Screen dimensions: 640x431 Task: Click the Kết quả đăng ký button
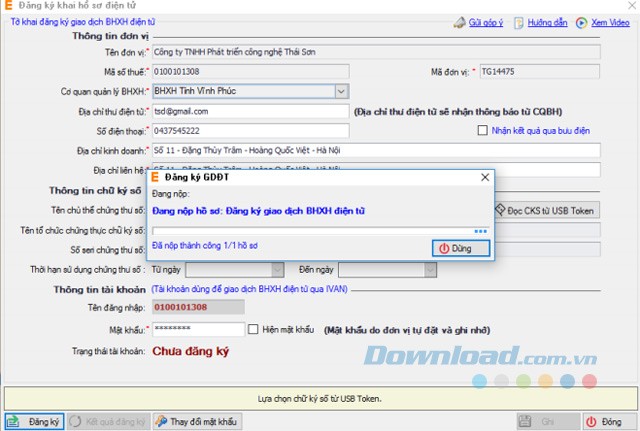tap(108, 421)
